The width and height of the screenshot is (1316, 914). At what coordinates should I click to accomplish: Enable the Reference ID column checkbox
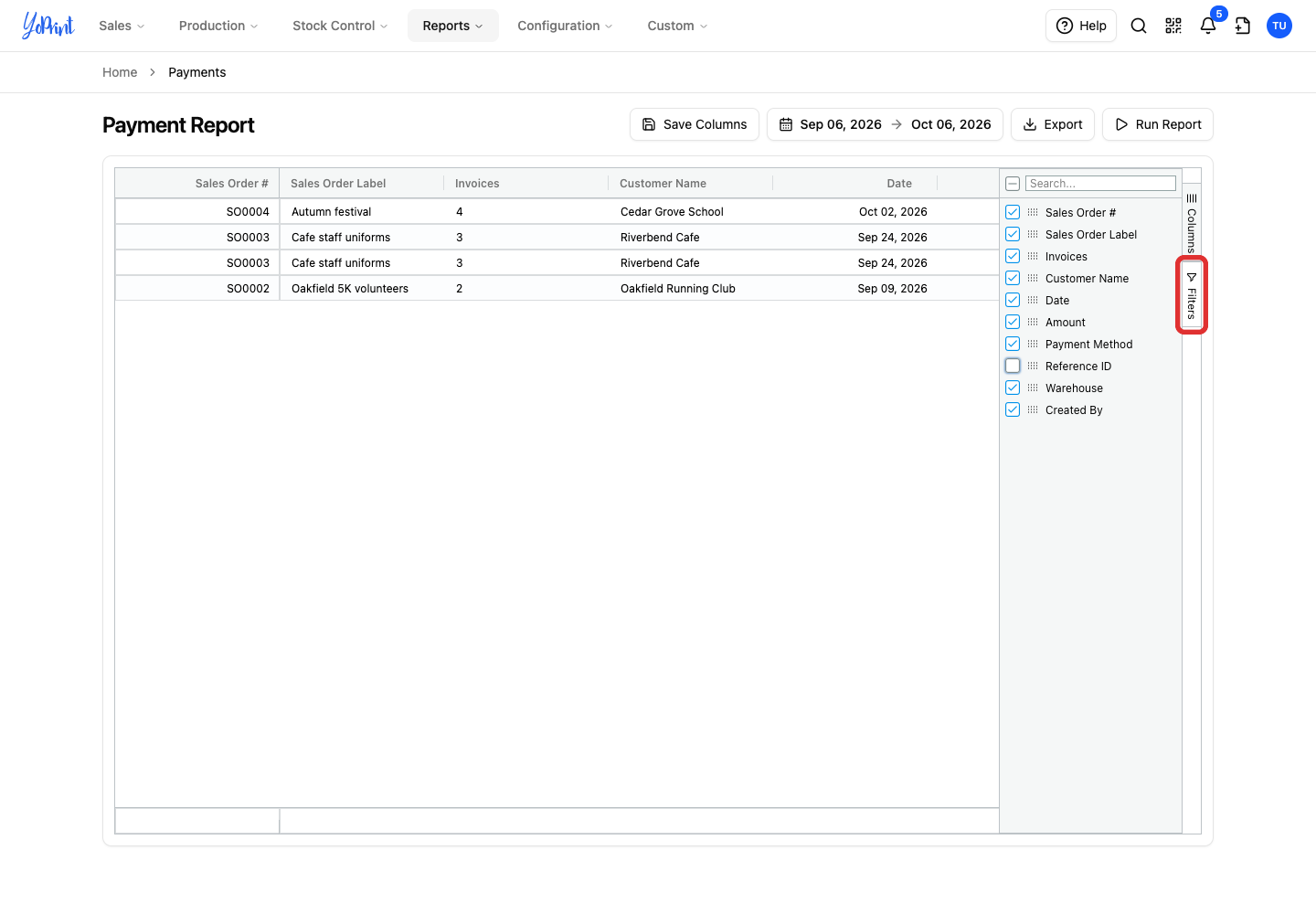[1013, 366]
